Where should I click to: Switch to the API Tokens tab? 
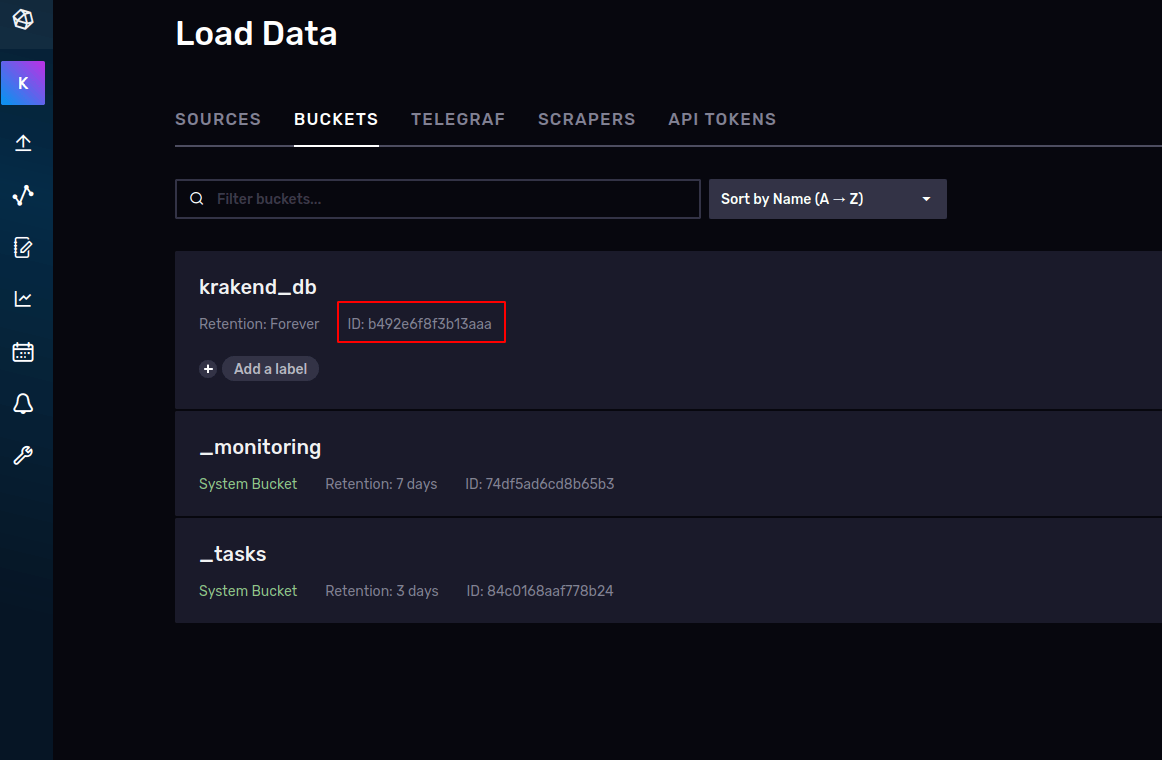[722, 119]
